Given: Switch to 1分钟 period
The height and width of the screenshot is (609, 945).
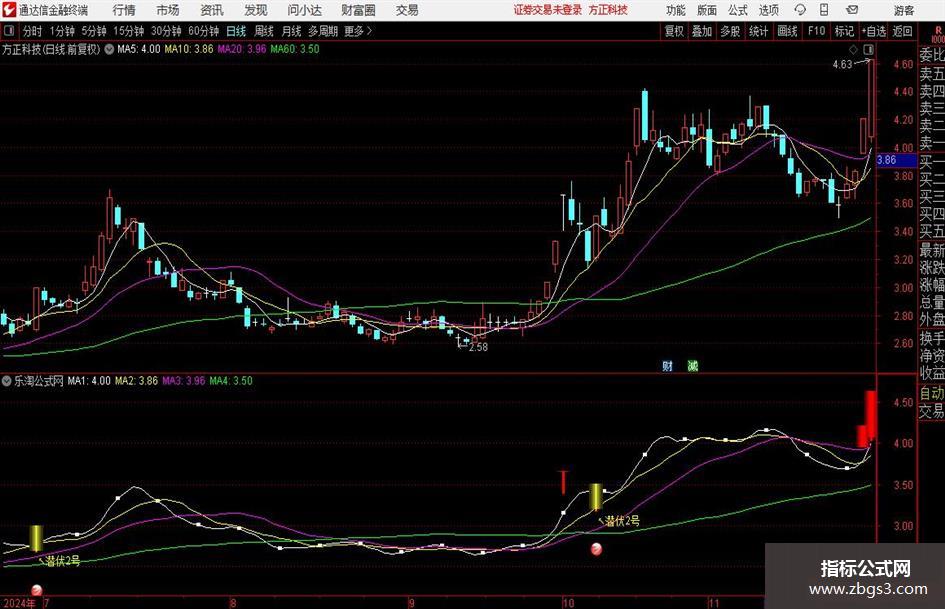Looking at the screenshot, I should click(62, 31).
